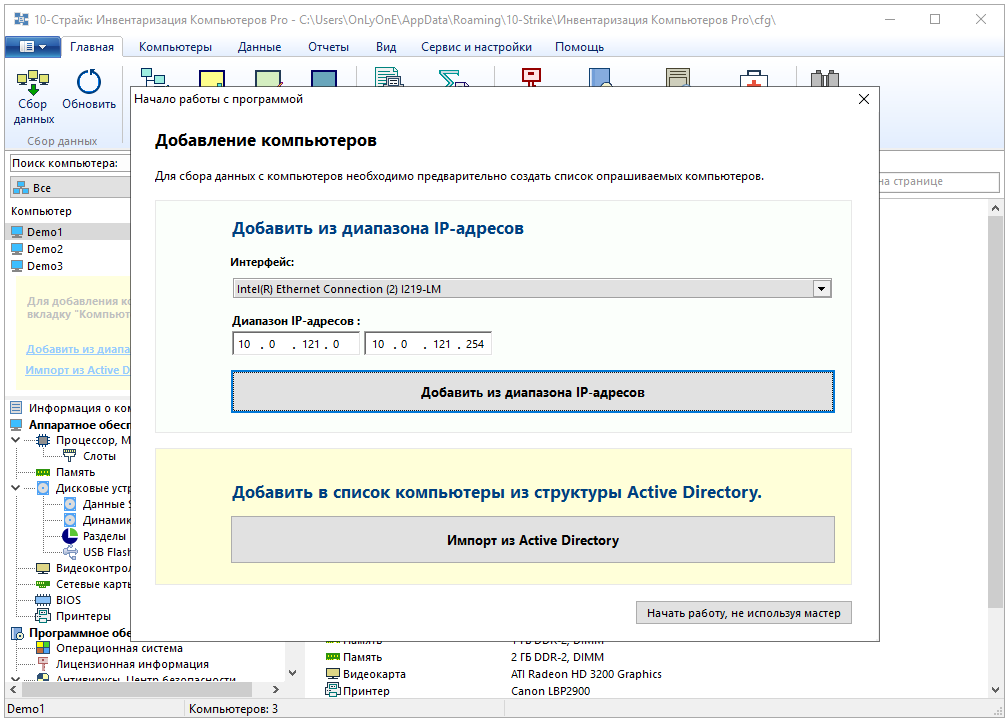Click the USB Flash icon in the tree
Image resolution: width=1008 pixels, height=720 pixels.
pyautogui.click(x=69, y=552)
